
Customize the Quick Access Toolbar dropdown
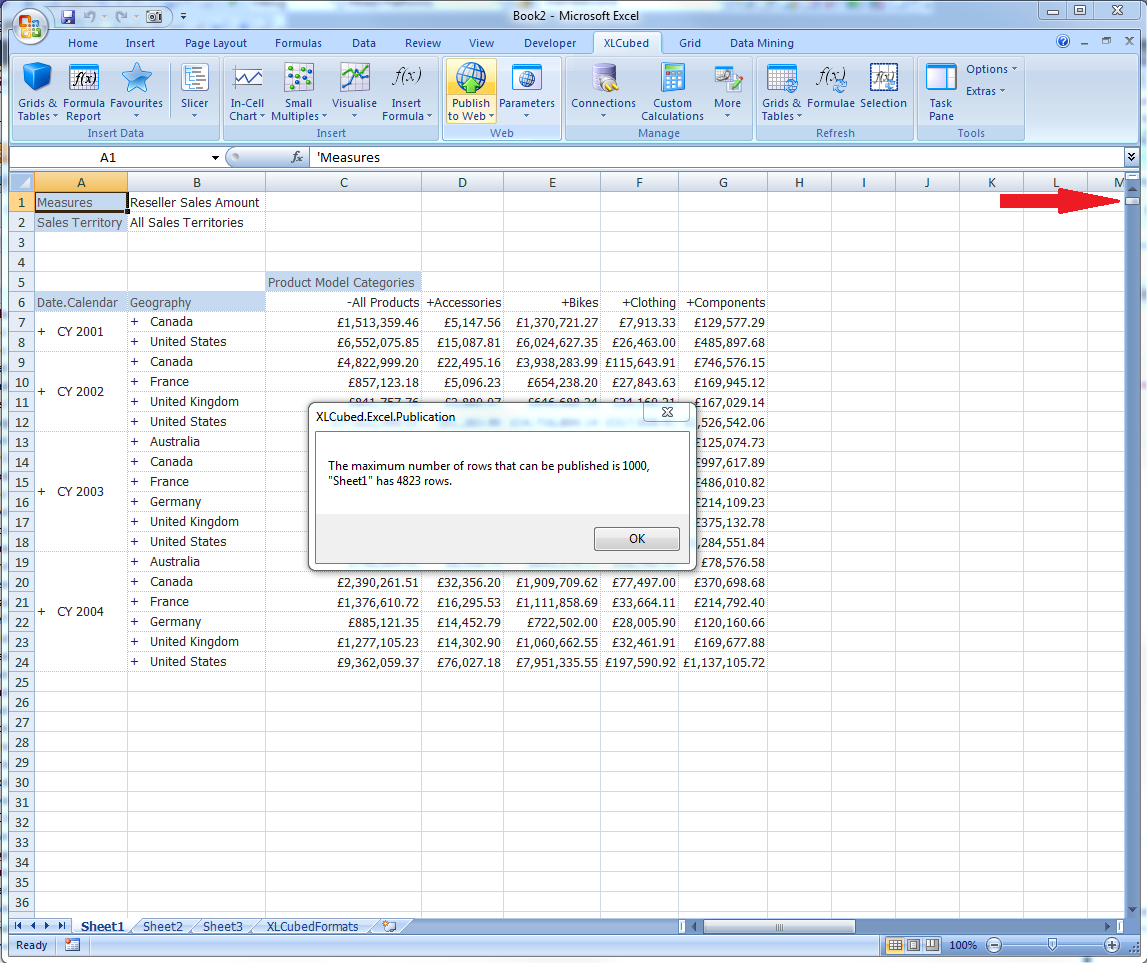[x=183, y=16]
